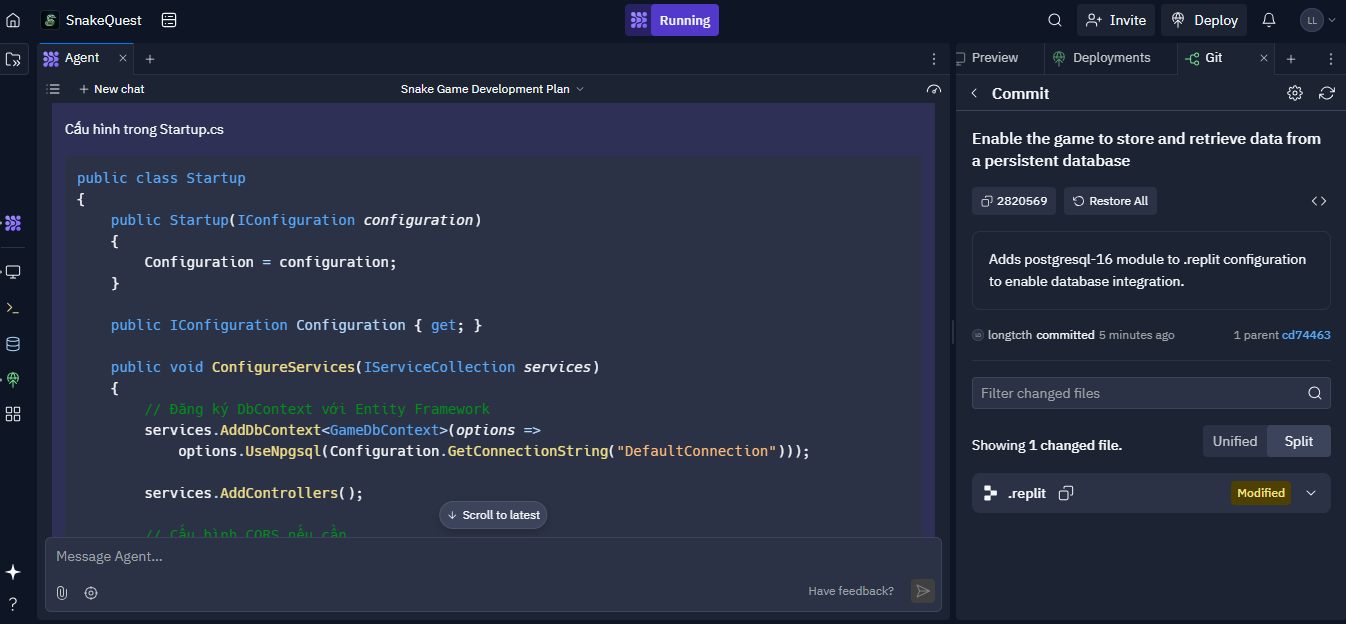
Task: Click the Have feedback? link
Action: coord(851,591)
